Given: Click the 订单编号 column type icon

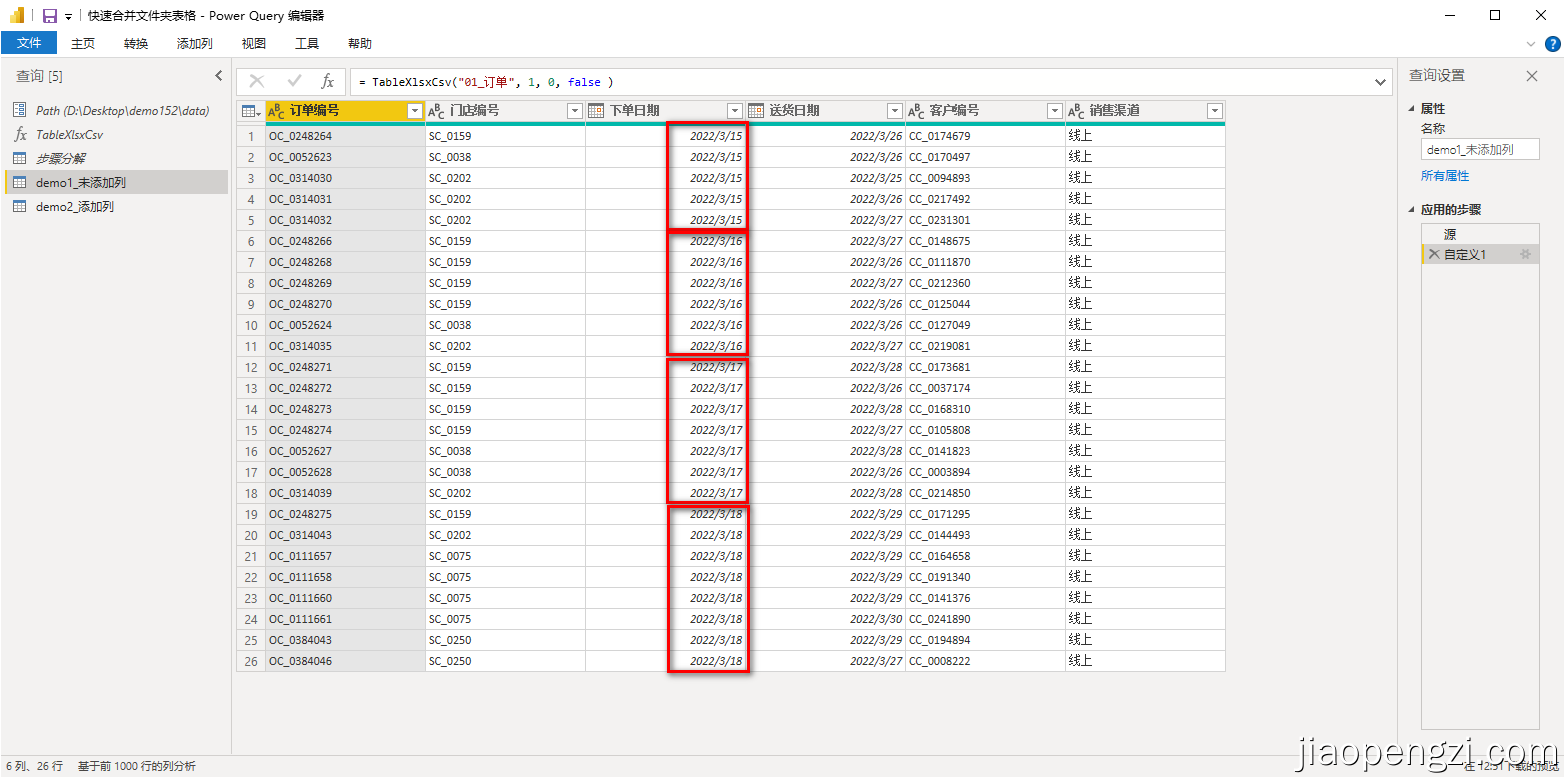Looking at the screenshot, I should pyautogui.click(x=277, y=111).
